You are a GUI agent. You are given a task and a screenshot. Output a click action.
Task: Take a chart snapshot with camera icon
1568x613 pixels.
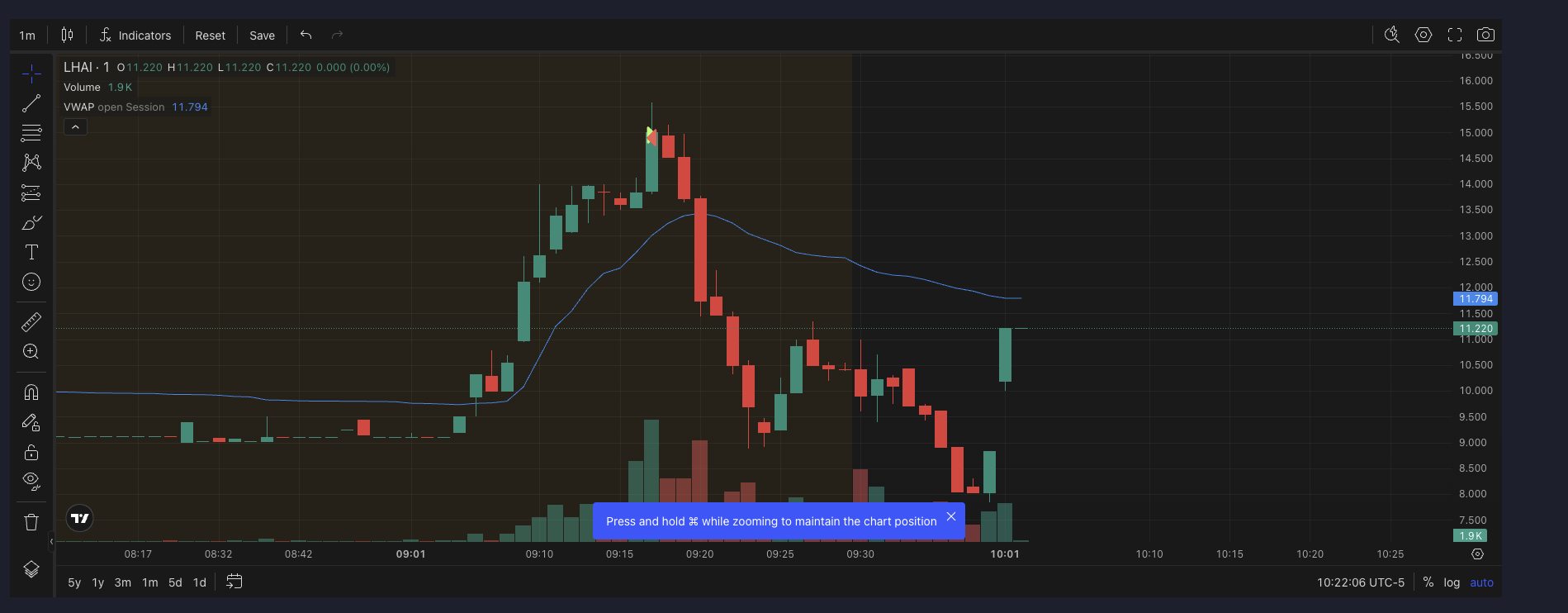1485,35
